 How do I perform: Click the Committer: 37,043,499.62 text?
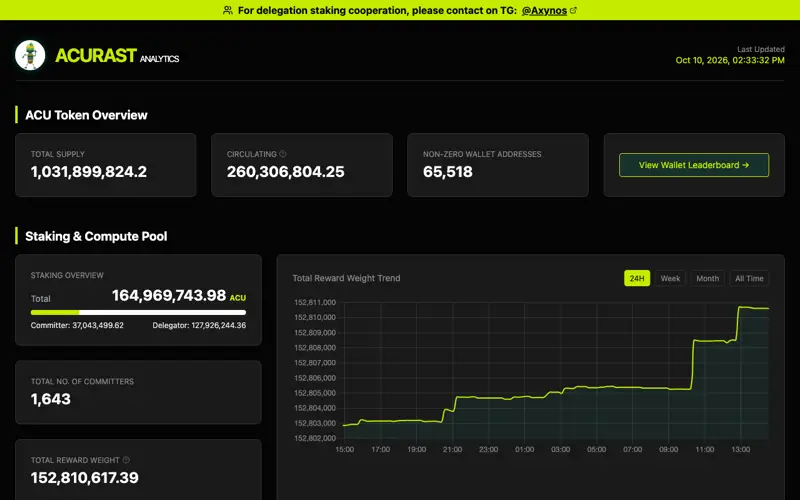click(77, 325)
